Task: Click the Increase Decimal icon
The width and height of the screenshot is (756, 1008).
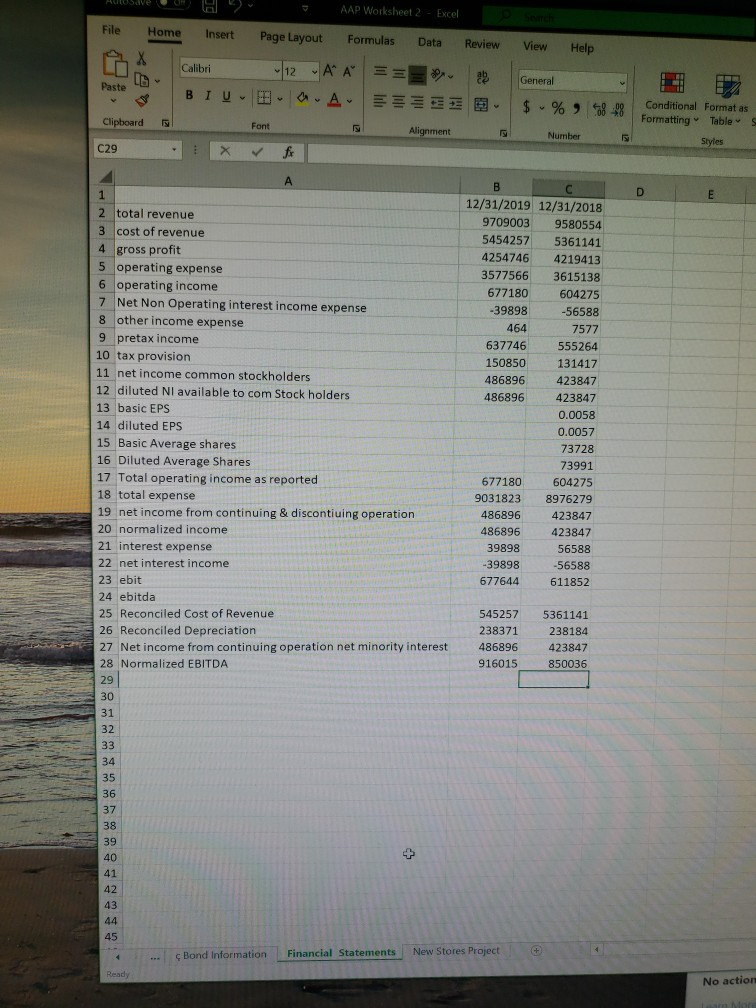Action: pyautogui.click(x=598, y=110)
